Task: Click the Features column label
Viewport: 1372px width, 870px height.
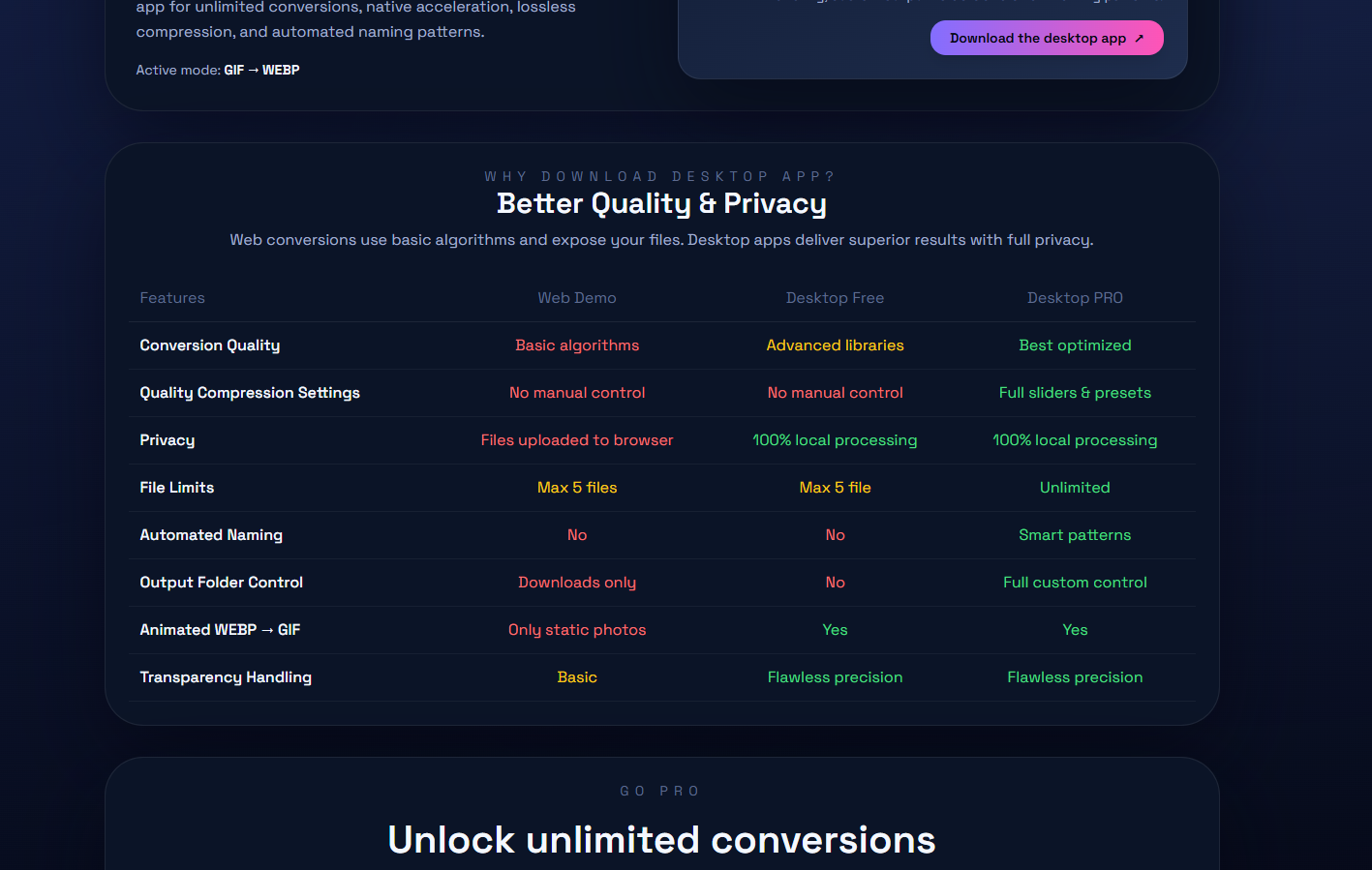Action: [x=172, y=297]
